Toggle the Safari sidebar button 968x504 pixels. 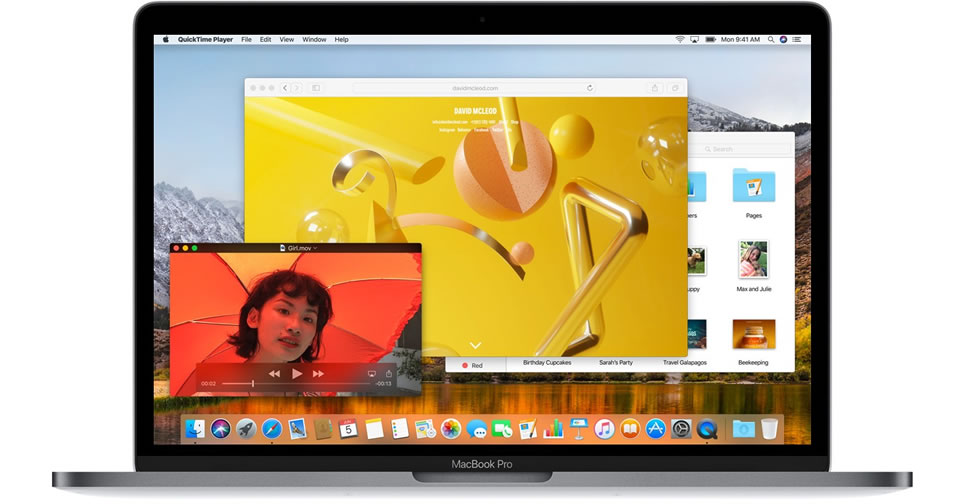(315, 88)
